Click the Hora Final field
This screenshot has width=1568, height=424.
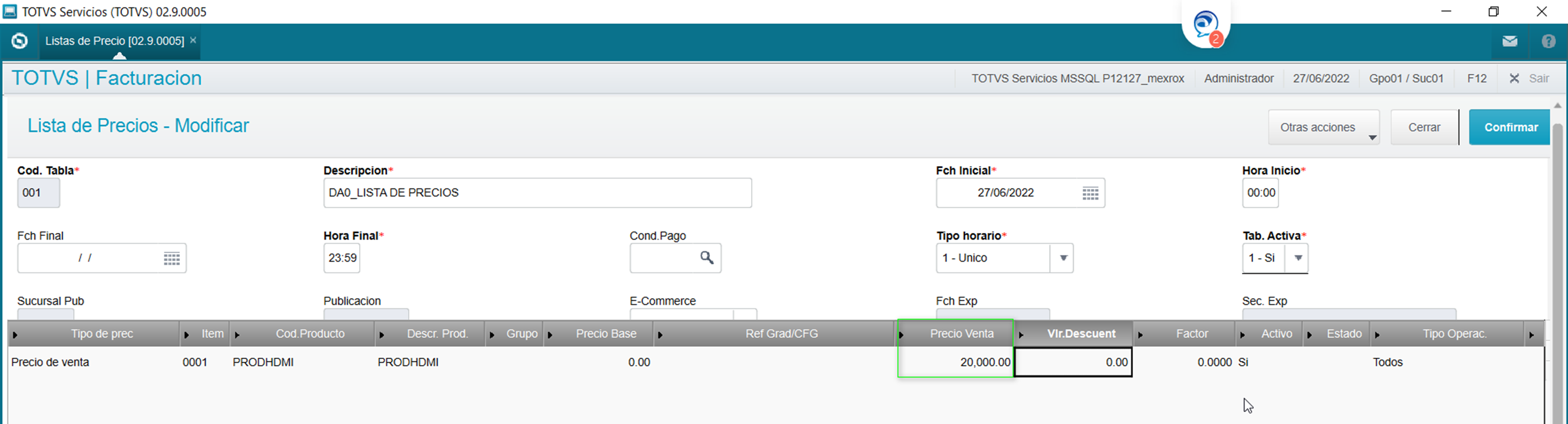tap(341, 258)
